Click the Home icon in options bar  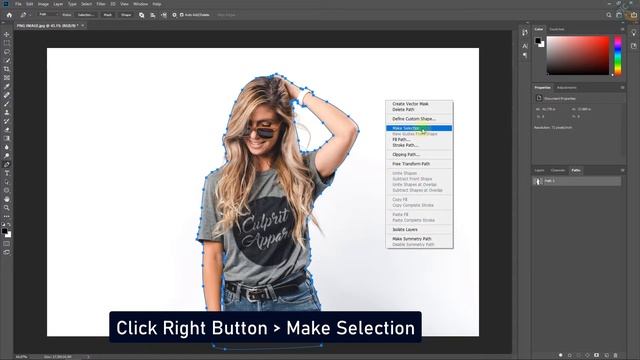pyautogui.click(x=9, y=15)
